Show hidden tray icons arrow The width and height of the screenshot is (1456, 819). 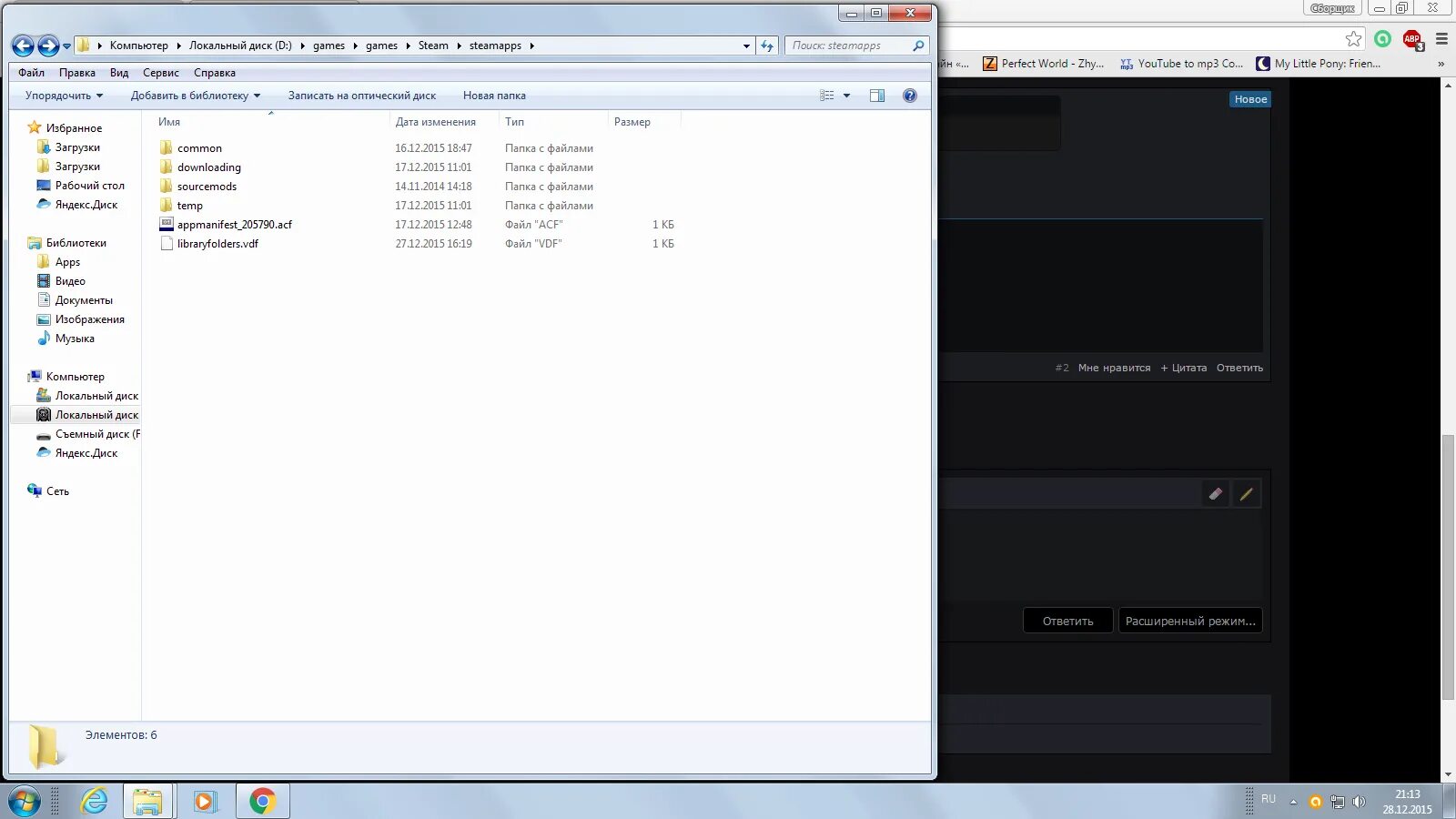[x=1293, y=802]
